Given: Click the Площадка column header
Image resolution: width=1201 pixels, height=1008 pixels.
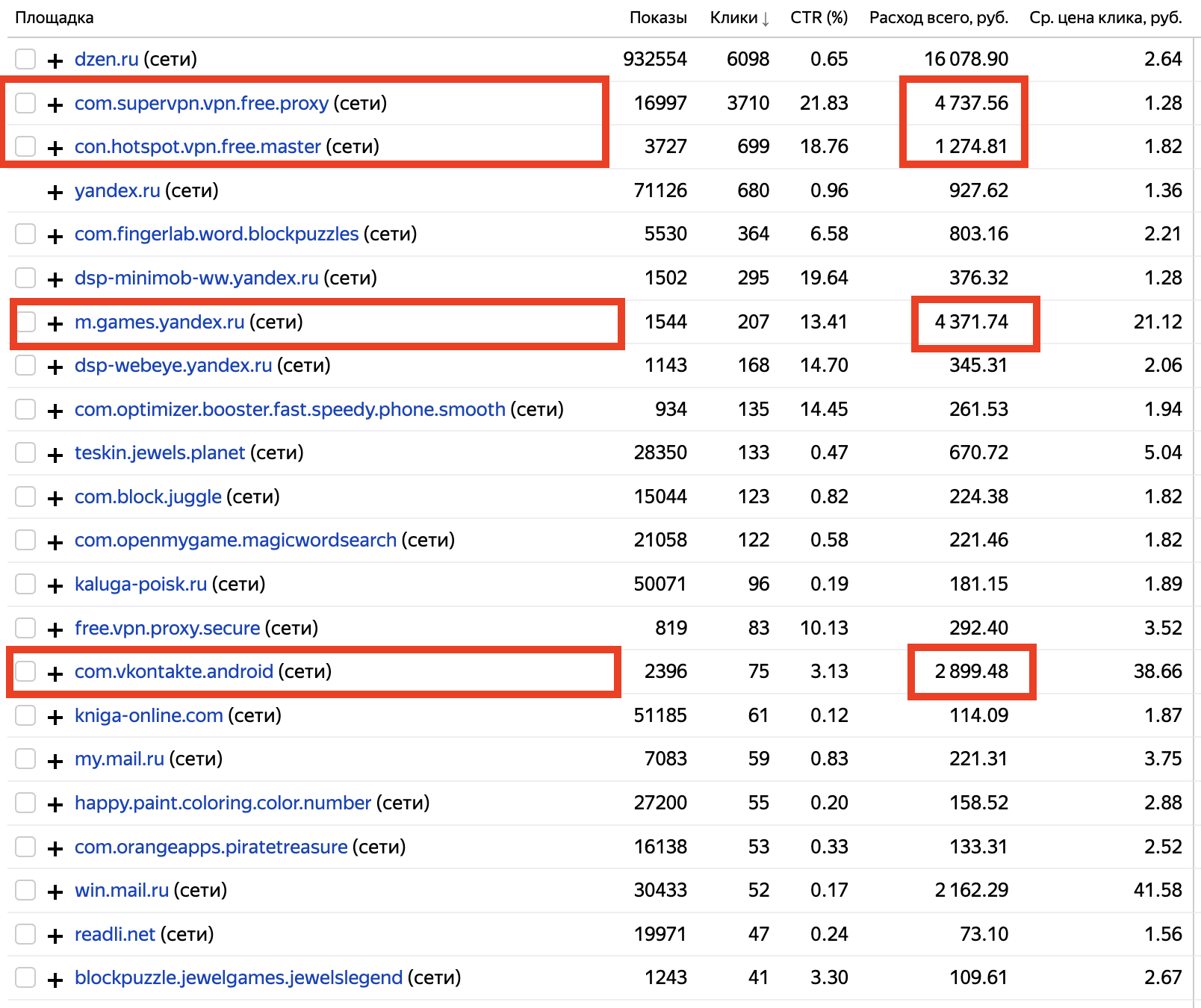Looking at the screenshot, I should [55, 18].
